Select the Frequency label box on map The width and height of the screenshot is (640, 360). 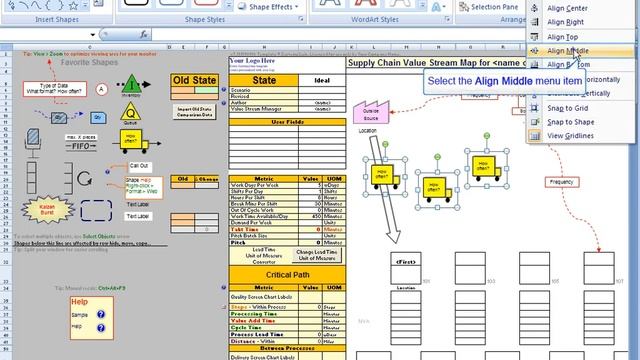(562, 182)
